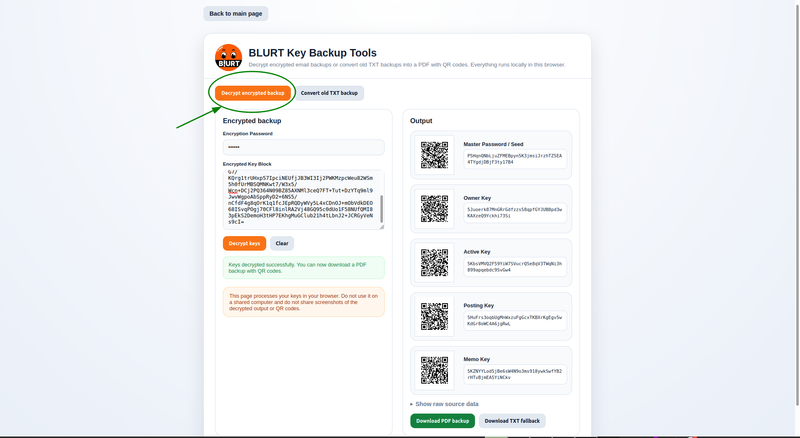Open the Master Password / Seed QR code
This screenshot has height=438, width=800.
(434, 155)
